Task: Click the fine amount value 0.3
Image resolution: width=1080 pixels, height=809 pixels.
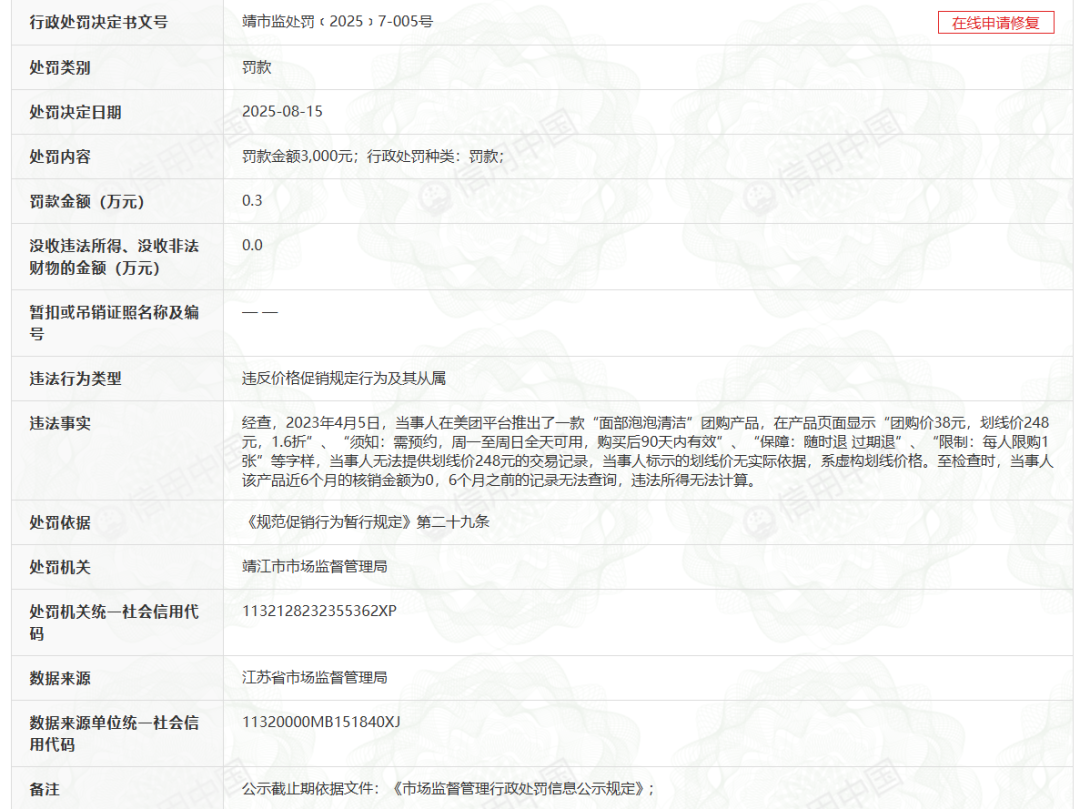Action: [252, 200]
